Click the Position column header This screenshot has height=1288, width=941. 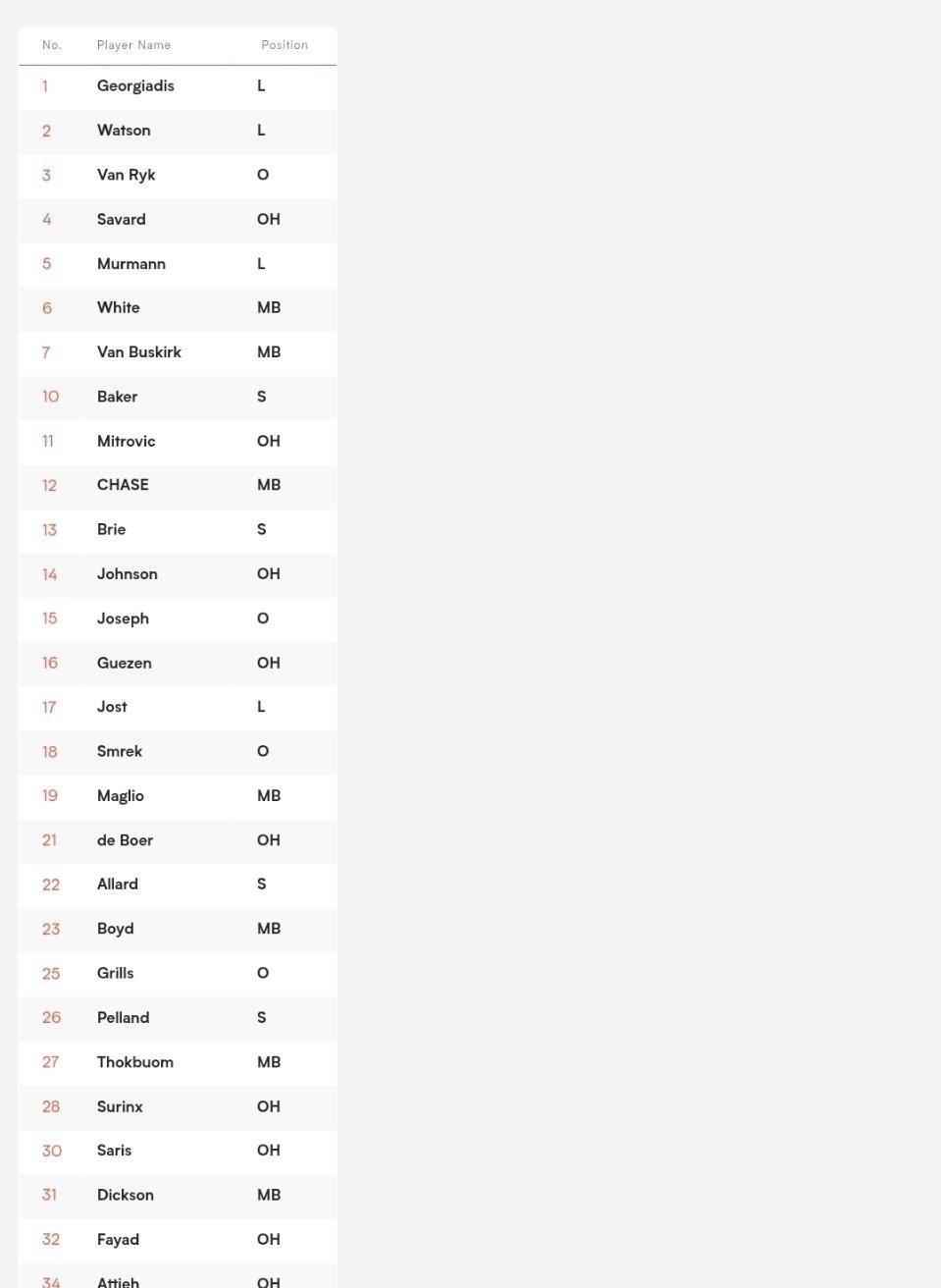[285, 45]
